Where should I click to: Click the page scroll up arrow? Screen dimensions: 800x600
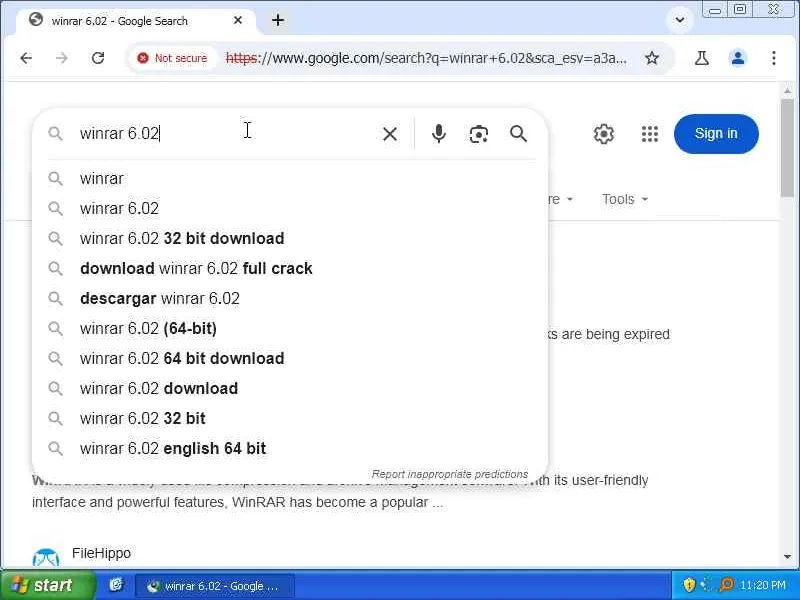click(788, 91)
